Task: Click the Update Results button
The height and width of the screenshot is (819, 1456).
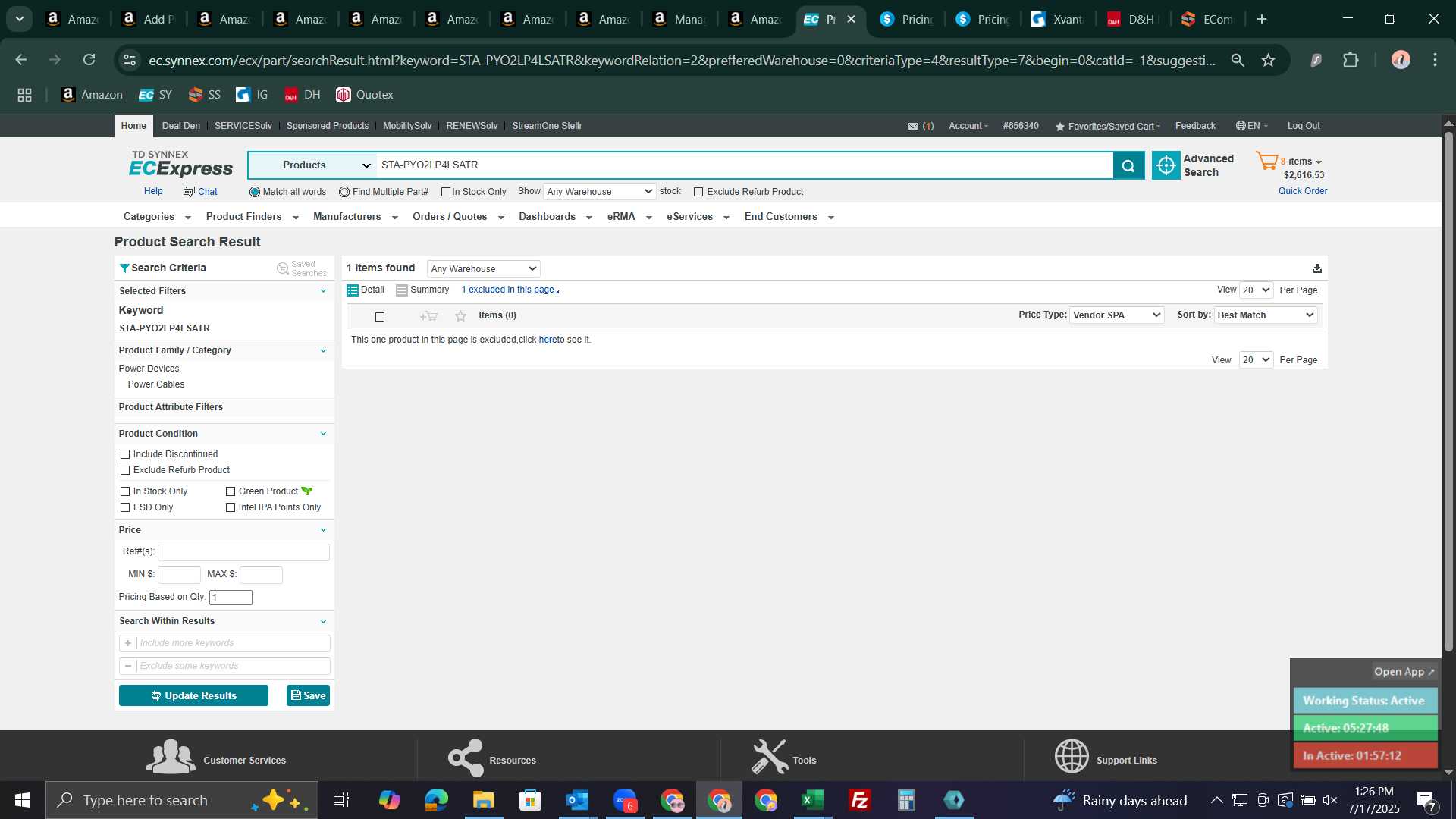Action: (193, 695)
